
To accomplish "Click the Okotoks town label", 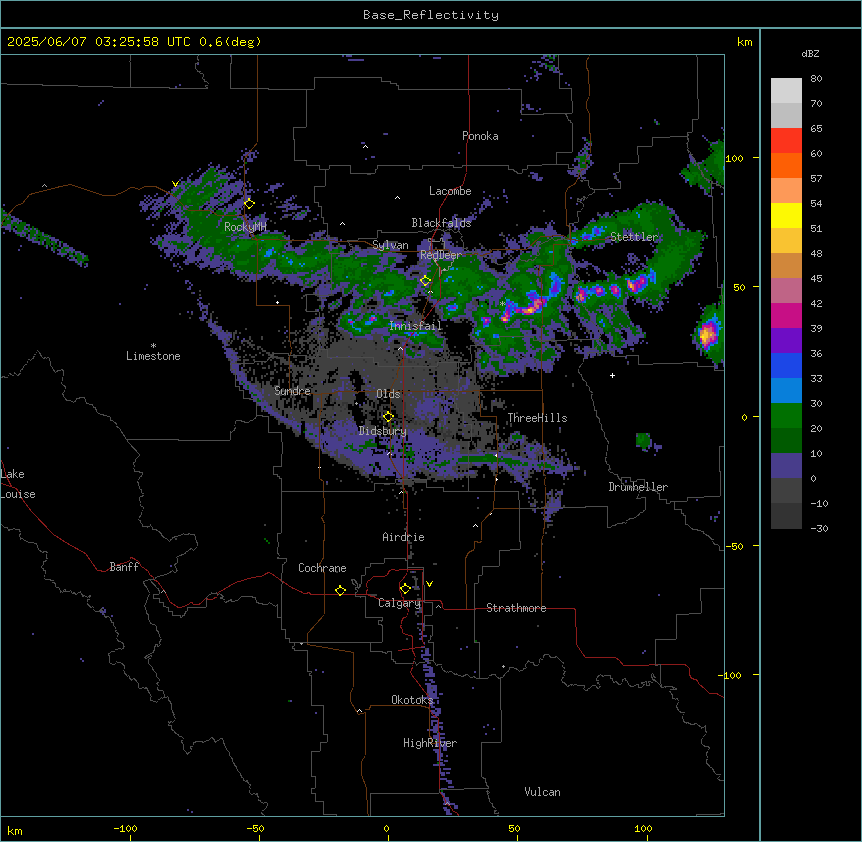I will tap(412, 700).
